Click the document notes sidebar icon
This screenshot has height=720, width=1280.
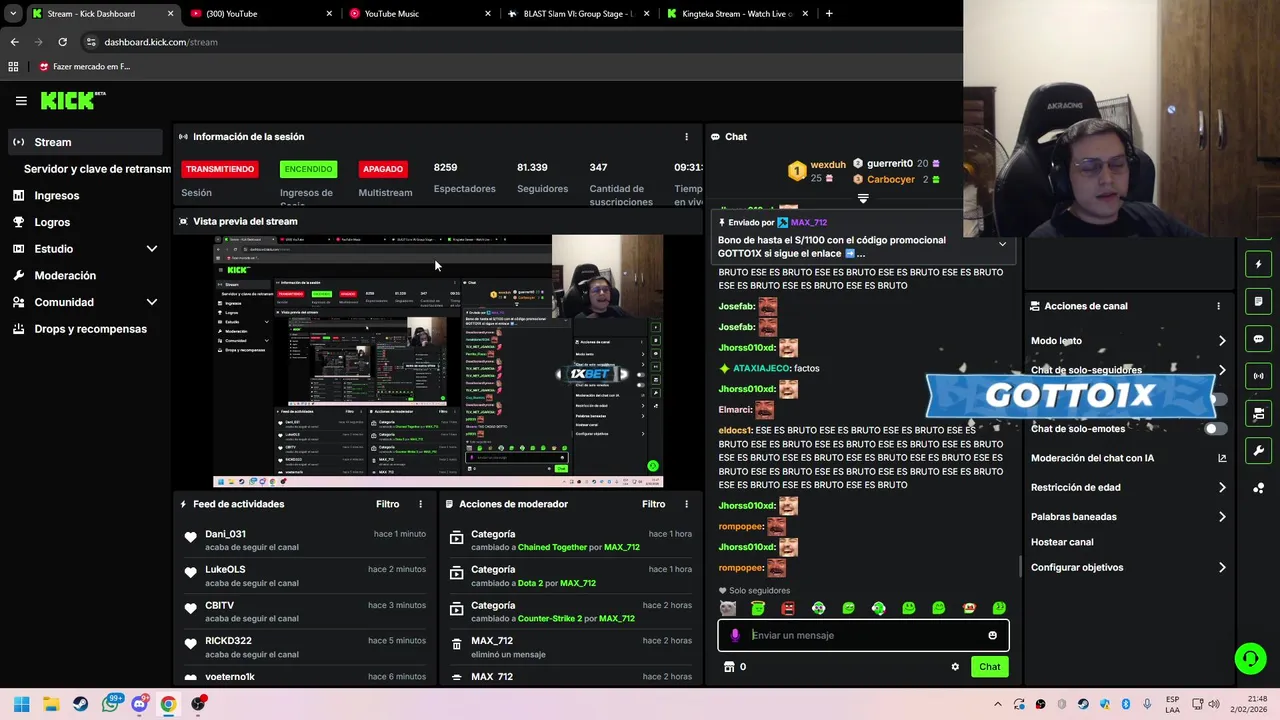[1258, 301]
